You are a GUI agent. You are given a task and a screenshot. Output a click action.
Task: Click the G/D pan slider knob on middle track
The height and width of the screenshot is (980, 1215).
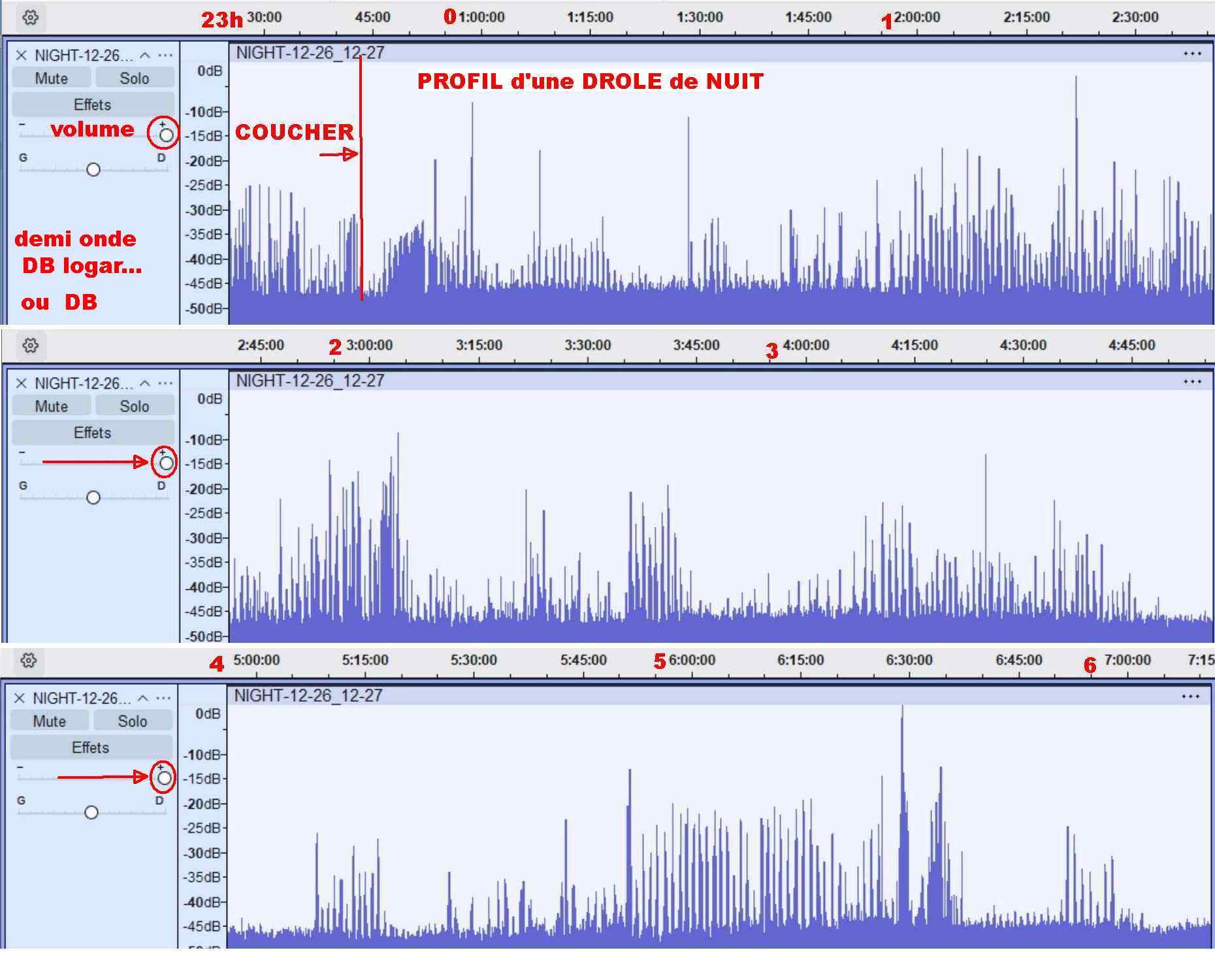click(x=93, y=498)
